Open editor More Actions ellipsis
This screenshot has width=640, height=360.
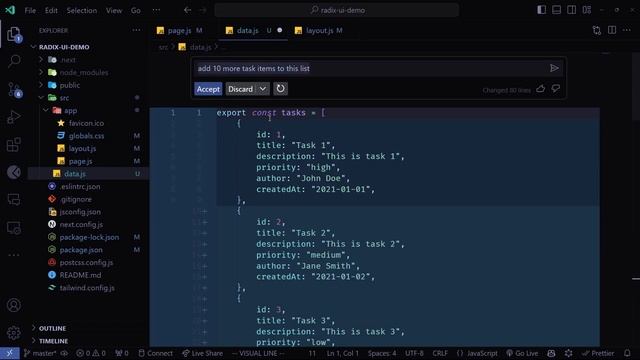[x=627, y=30]
